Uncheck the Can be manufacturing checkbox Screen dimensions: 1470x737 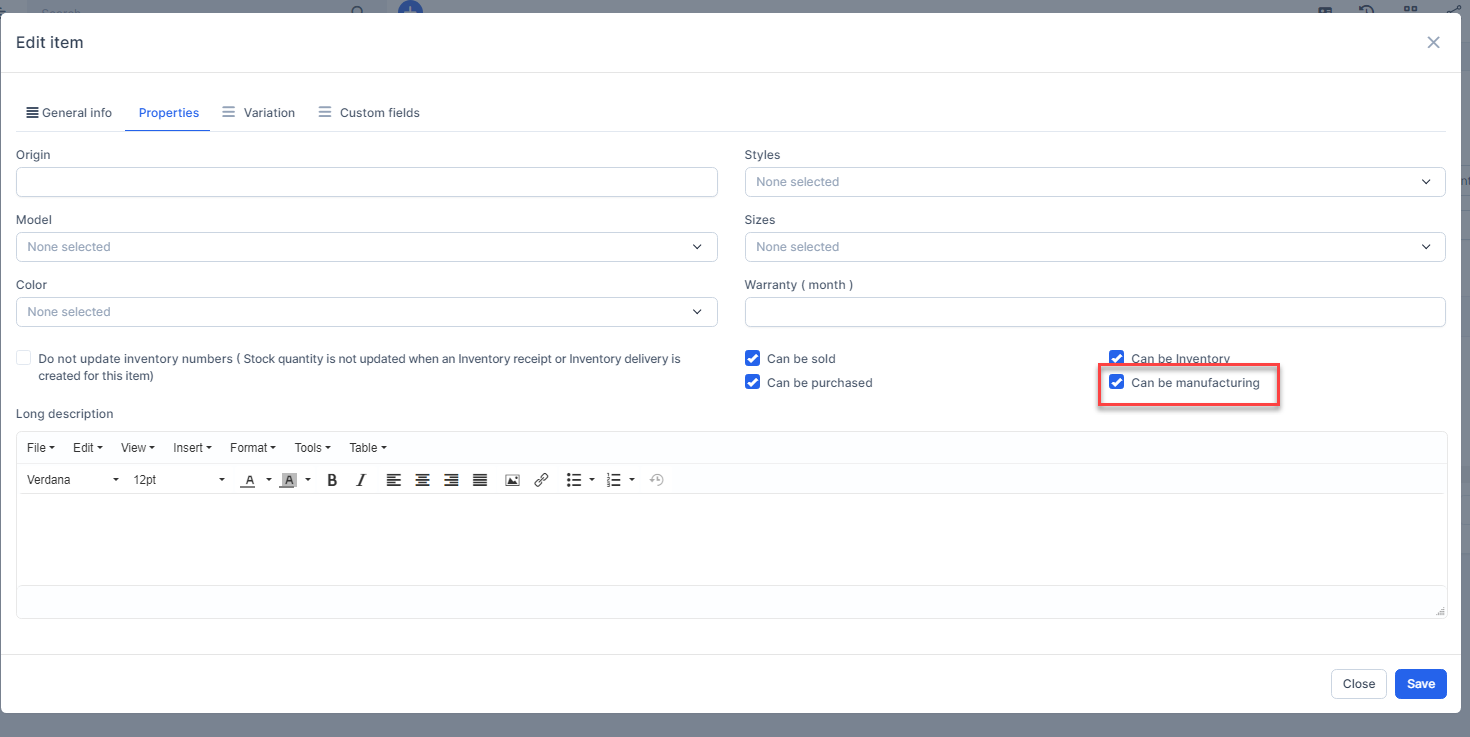1117,383
